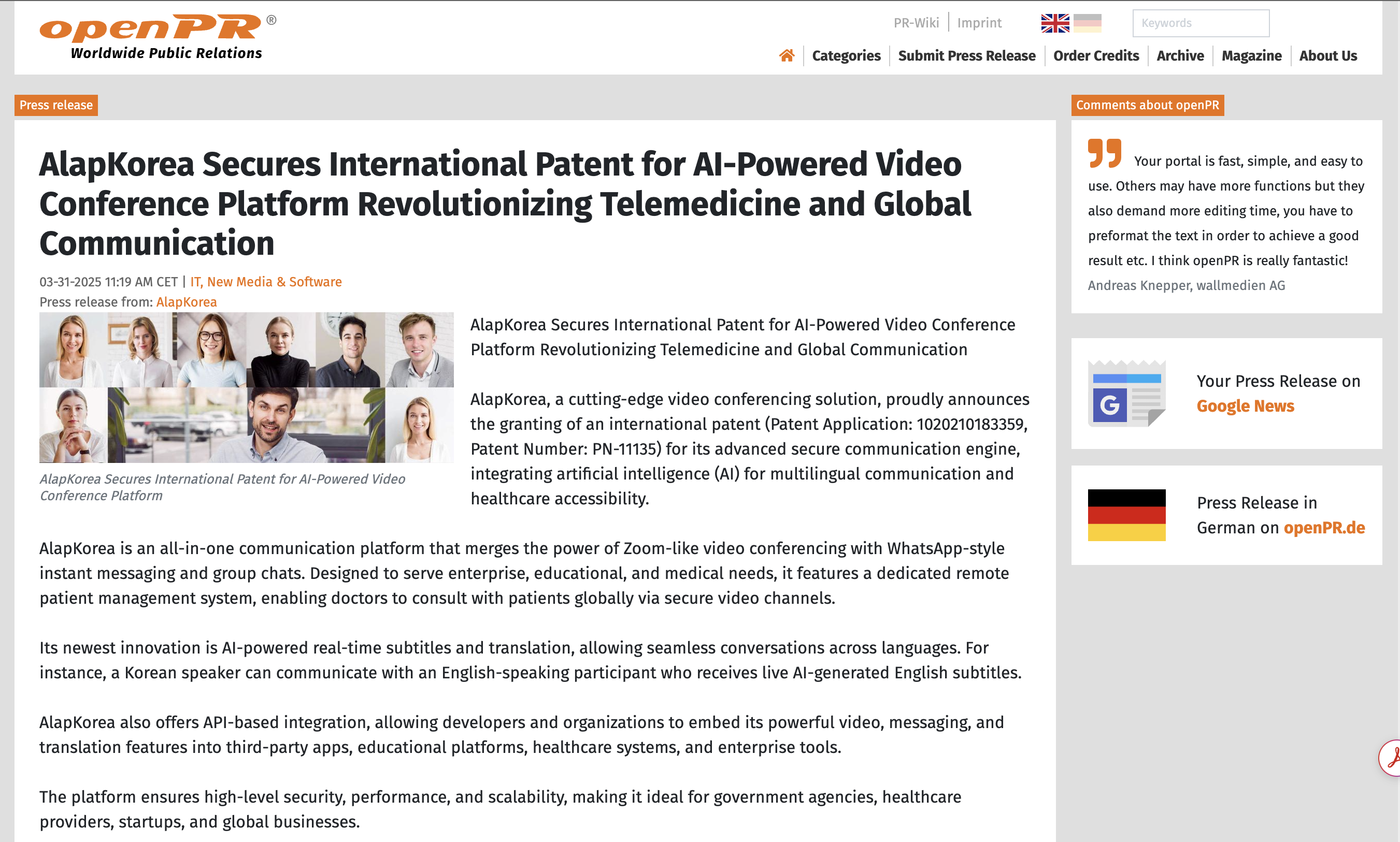Switch to English via UK flag
Screen dimensions: 1400x842
1055,23
